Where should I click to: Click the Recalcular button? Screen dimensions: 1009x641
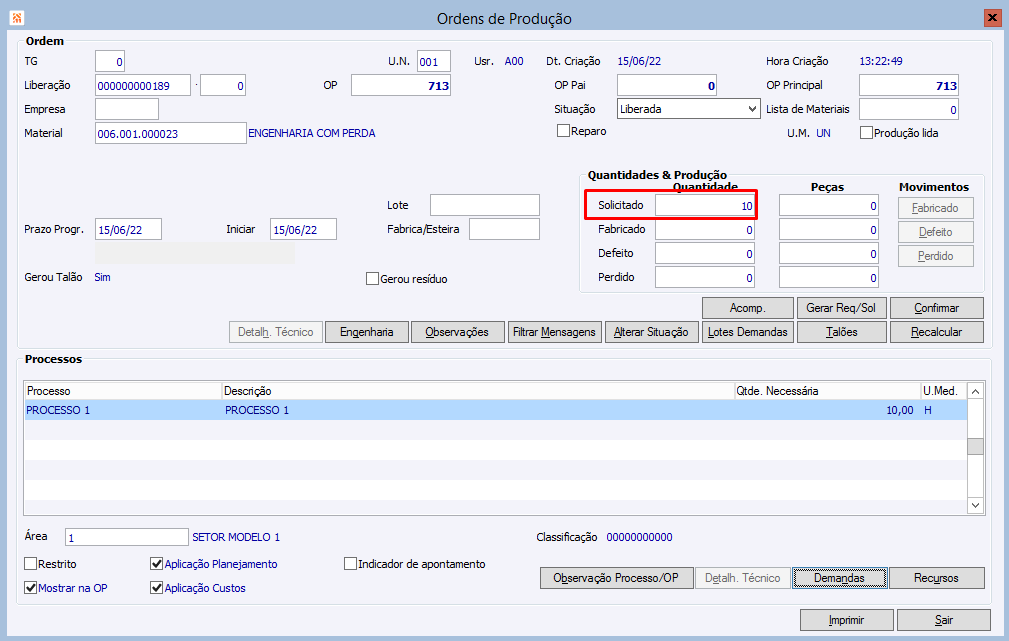pos(936,332)
